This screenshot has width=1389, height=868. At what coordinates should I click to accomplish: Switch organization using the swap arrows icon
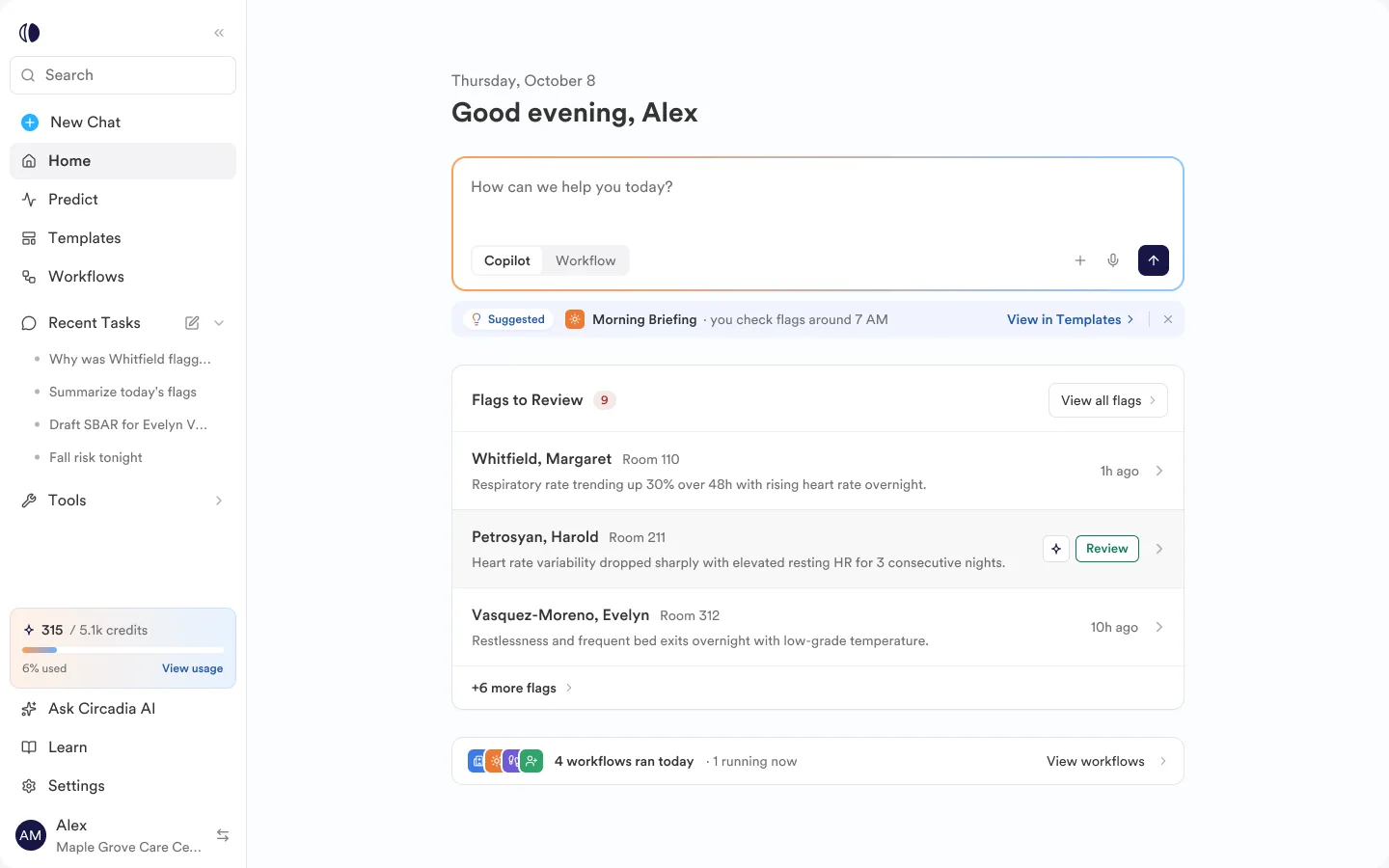pos(223,835)
